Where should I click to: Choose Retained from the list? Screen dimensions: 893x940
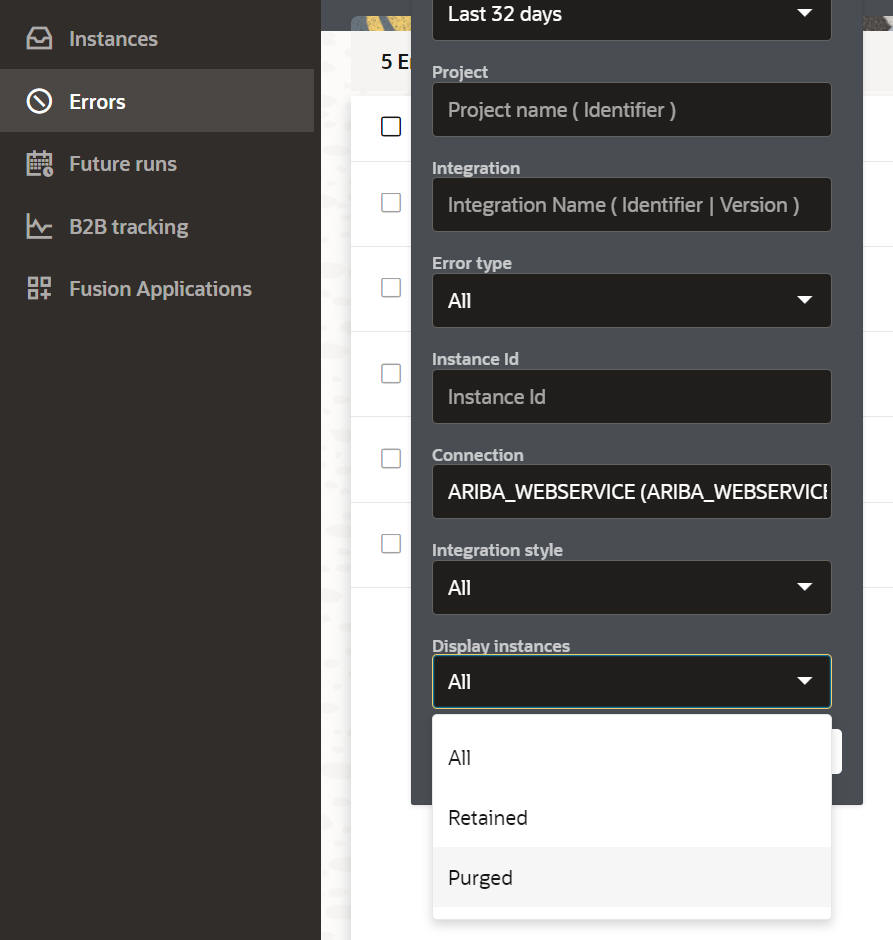pyautogui.click(x=488, y=817)
